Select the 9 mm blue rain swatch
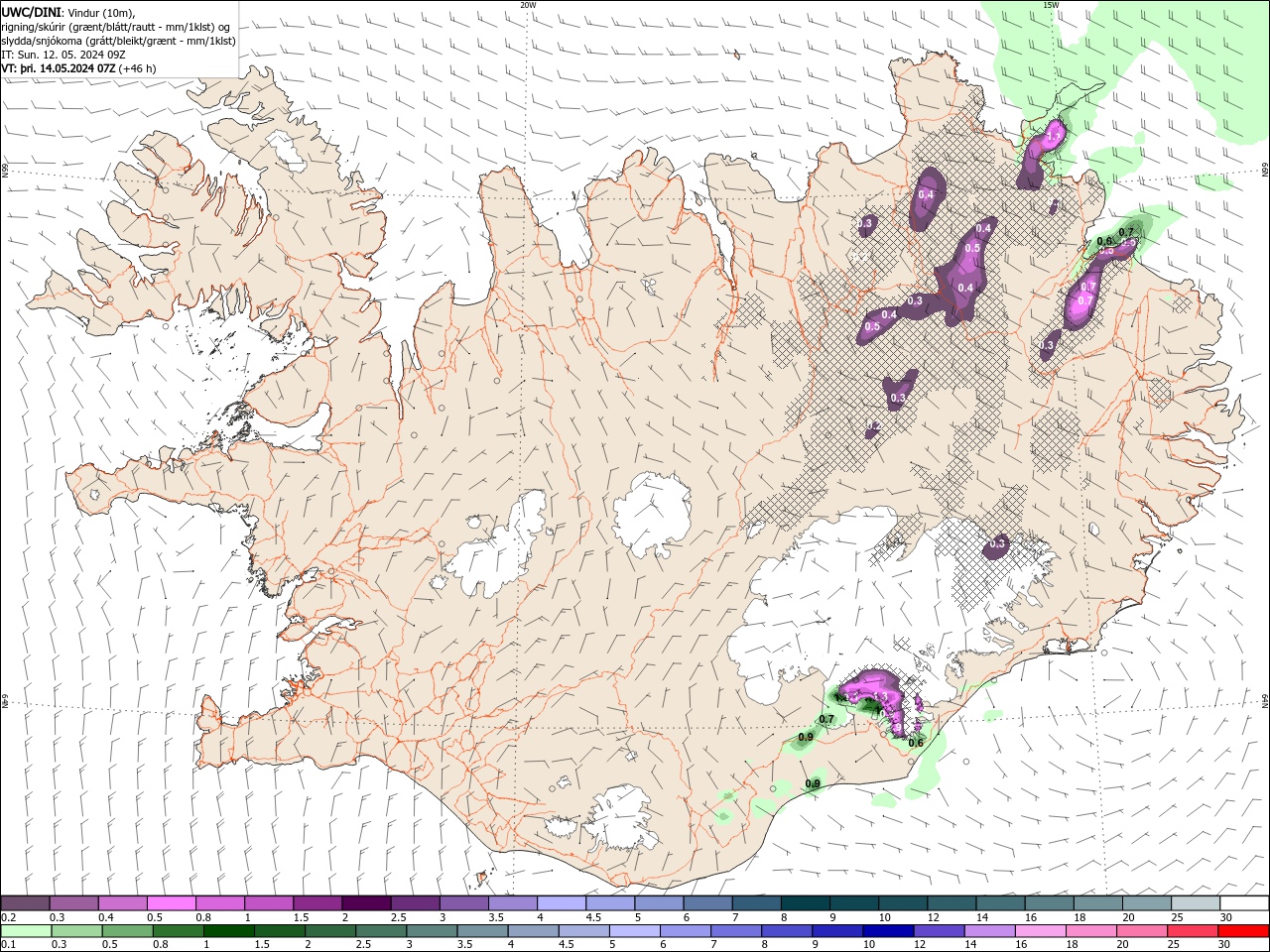Screen dimensions: 1270x952 point(837,931)
